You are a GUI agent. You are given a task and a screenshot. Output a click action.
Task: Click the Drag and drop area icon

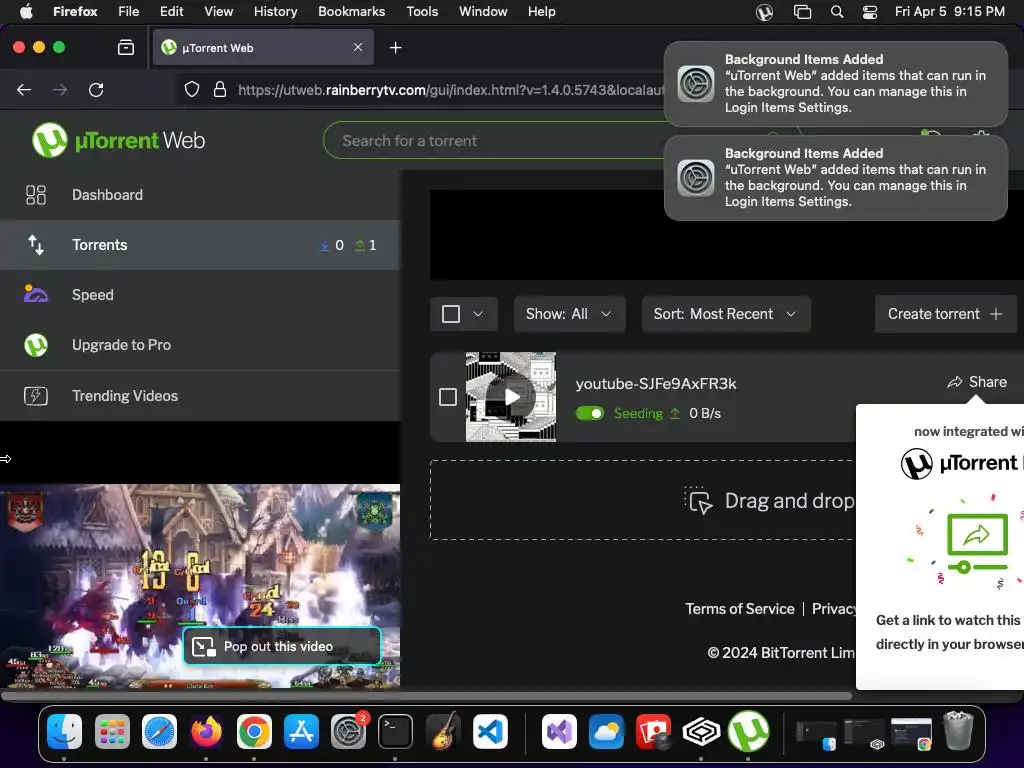(x=698, y=500)
